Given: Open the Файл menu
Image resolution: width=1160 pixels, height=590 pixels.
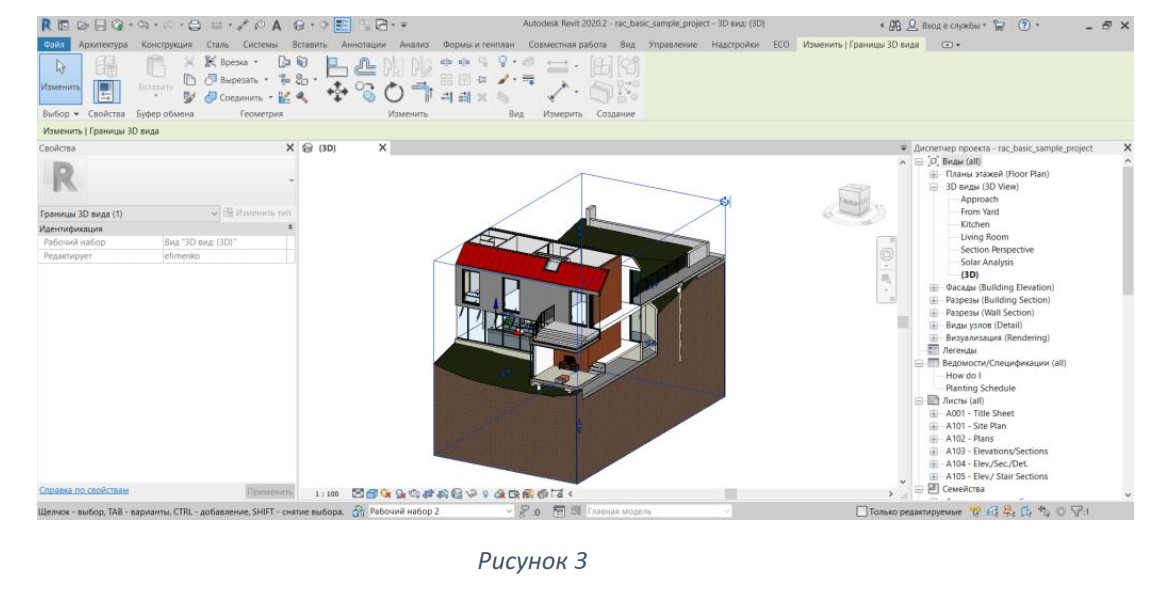Looking at the screenshot, I should click(x=55, y=45).
